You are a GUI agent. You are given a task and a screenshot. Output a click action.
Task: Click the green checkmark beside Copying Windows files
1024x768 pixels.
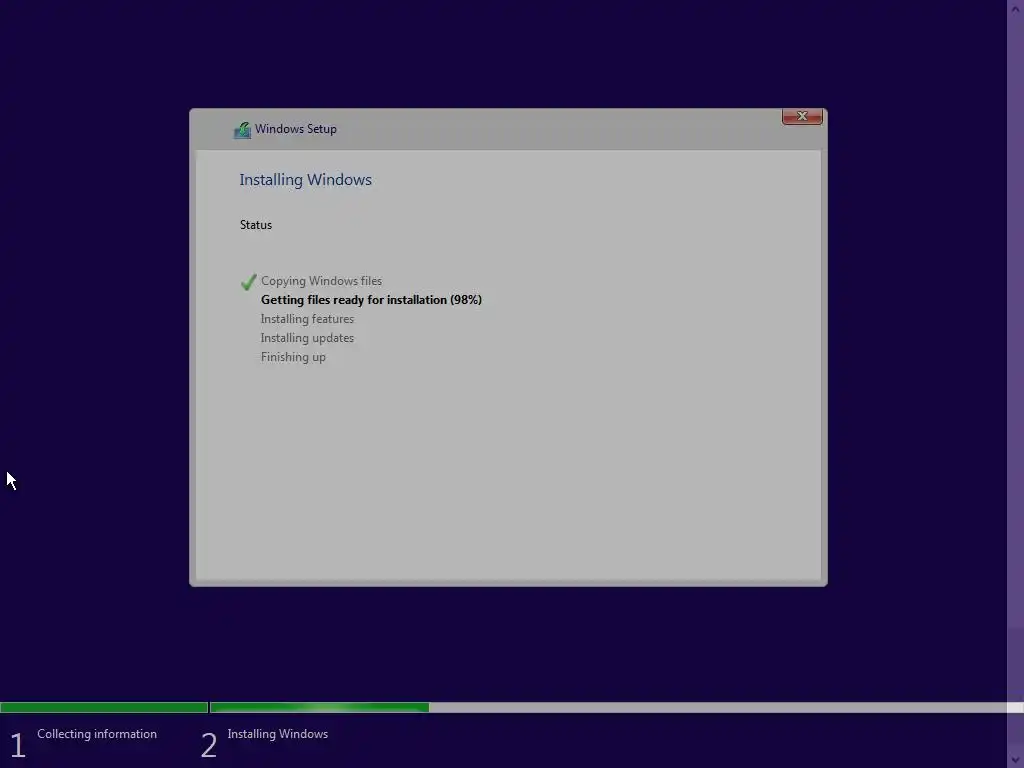248,281
